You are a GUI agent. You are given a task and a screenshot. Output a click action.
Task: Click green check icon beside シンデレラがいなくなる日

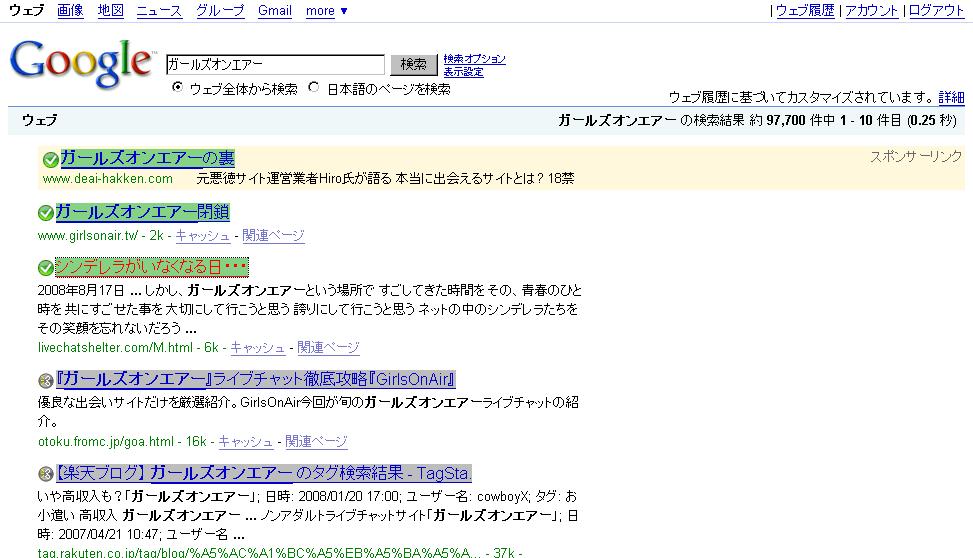coord(45,268)
